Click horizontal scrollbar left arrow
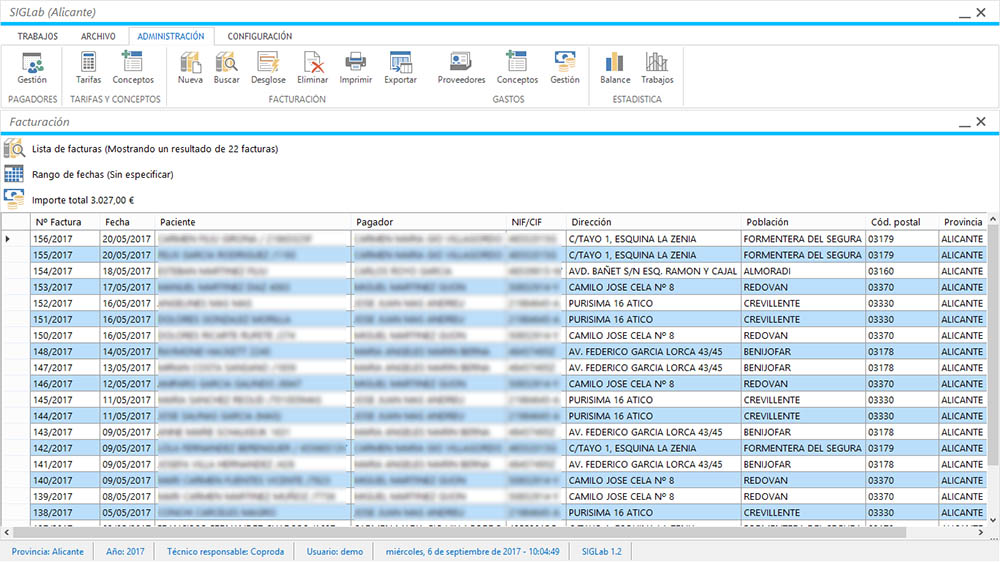 click(7, 532)
